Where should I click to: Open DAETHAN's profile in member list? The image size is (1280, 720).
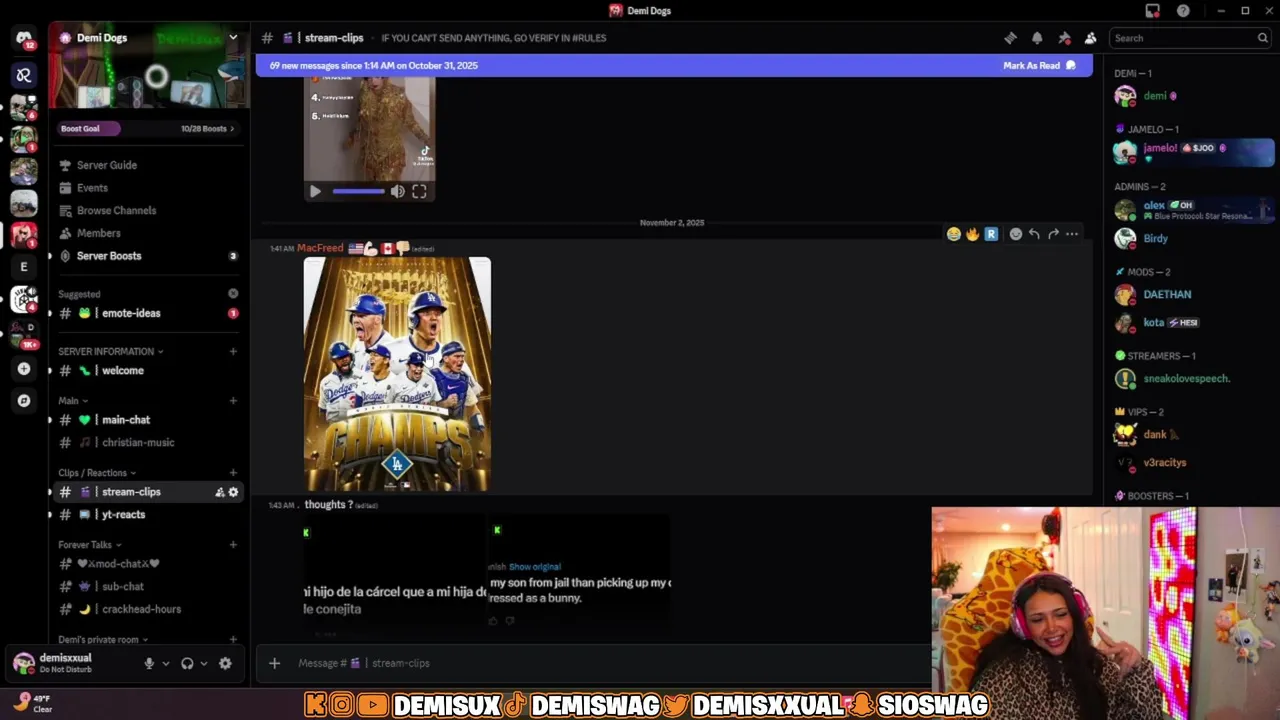point(1195,294)
